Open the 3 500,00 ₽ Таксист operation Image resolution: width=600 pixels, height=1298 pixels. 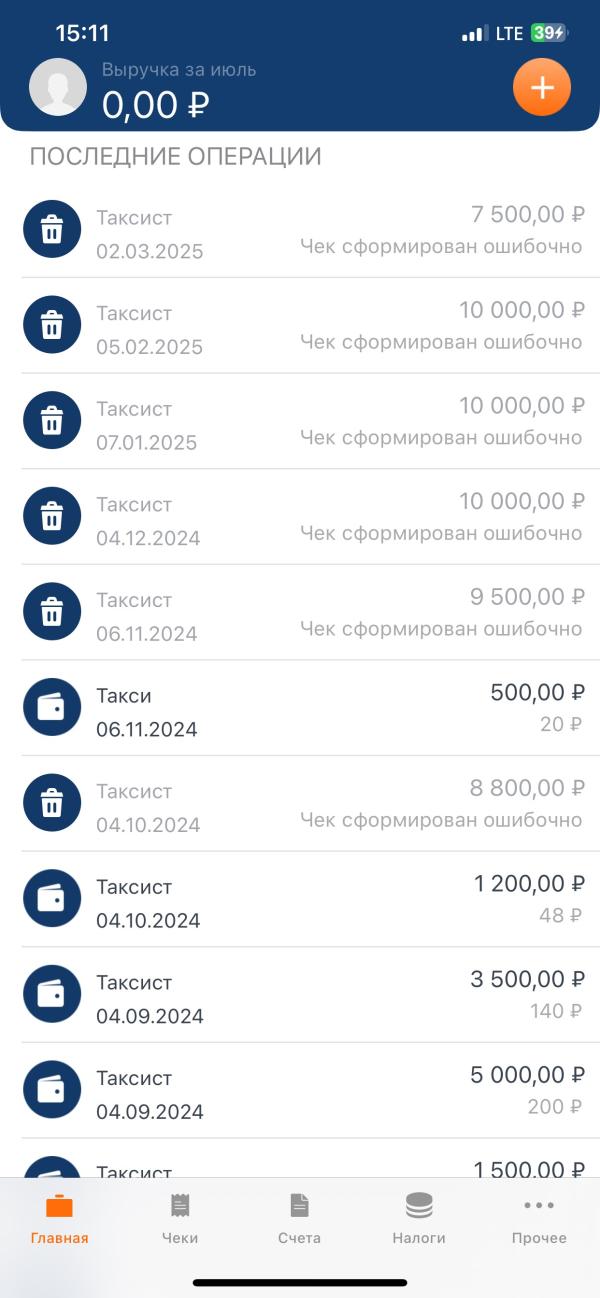coord(300,995)
